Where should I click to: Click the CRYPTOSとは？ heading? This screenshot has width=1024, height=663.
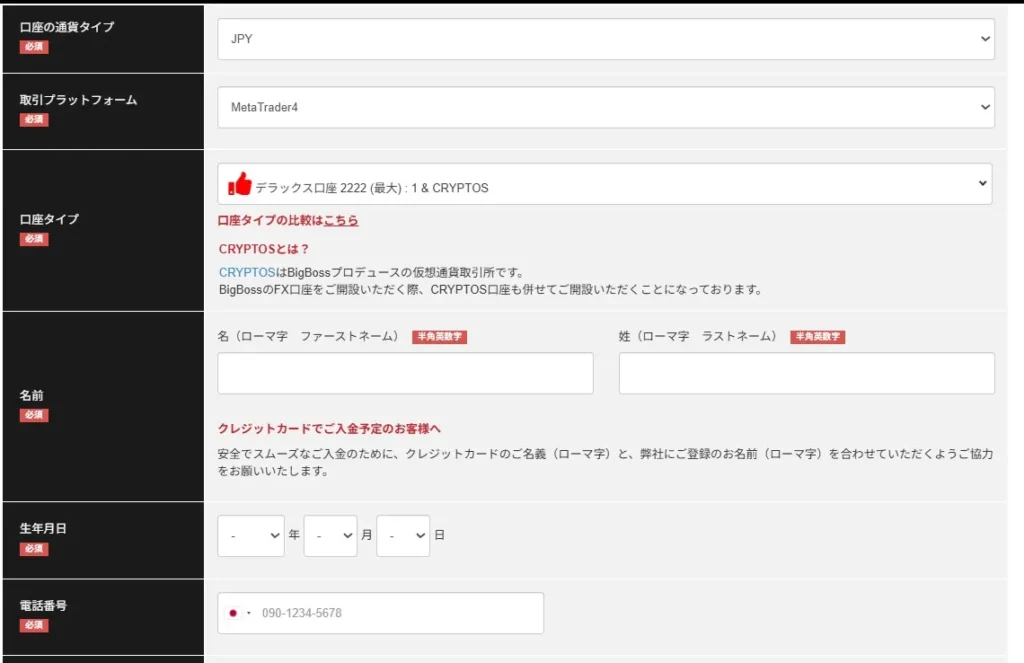(x=264, y=249)
